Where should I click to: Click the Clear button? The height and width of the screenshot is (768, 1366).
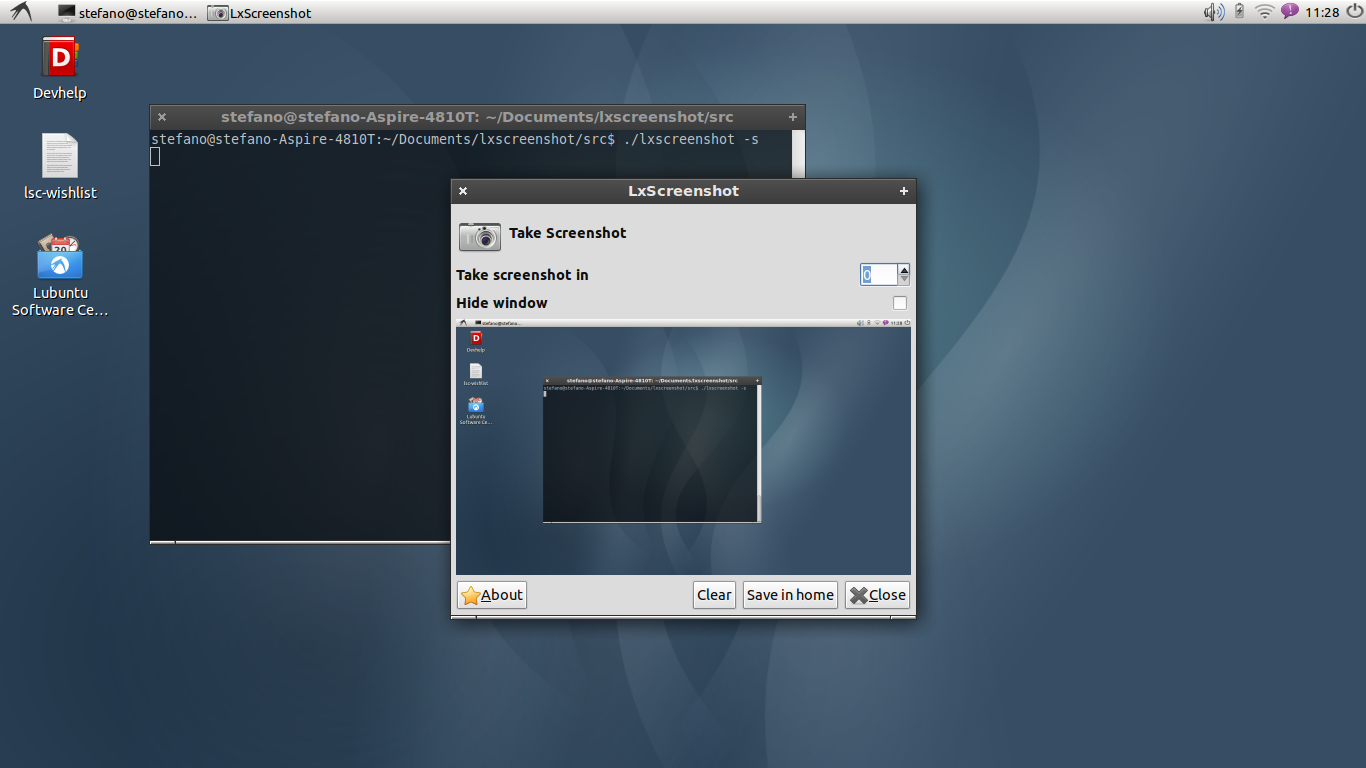pos(714,595)
